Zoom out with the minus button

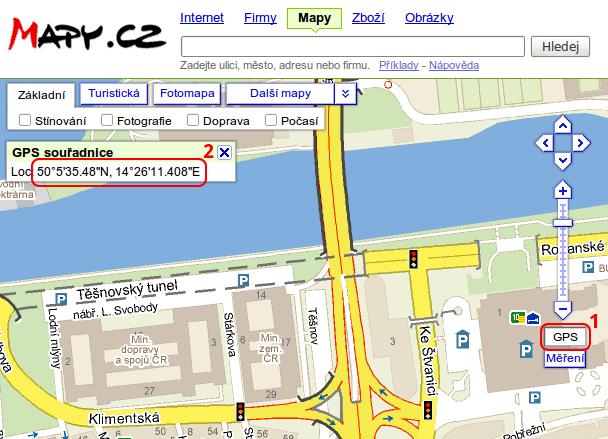pos(563,309)
